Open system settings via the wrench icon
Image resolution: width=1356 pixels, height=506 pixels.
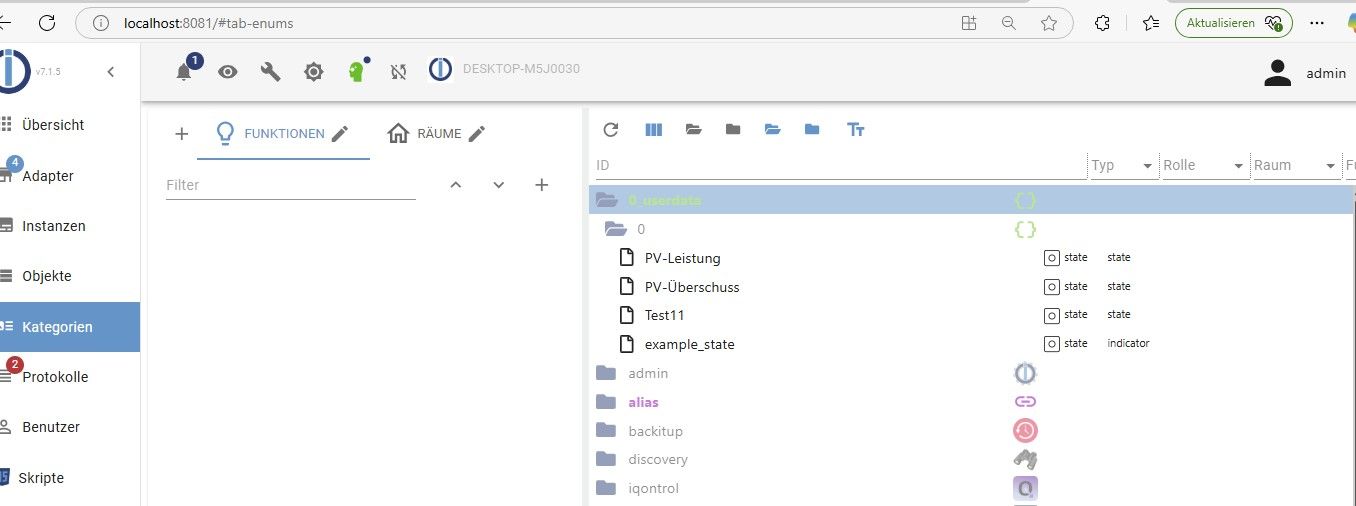pos(270,72)
